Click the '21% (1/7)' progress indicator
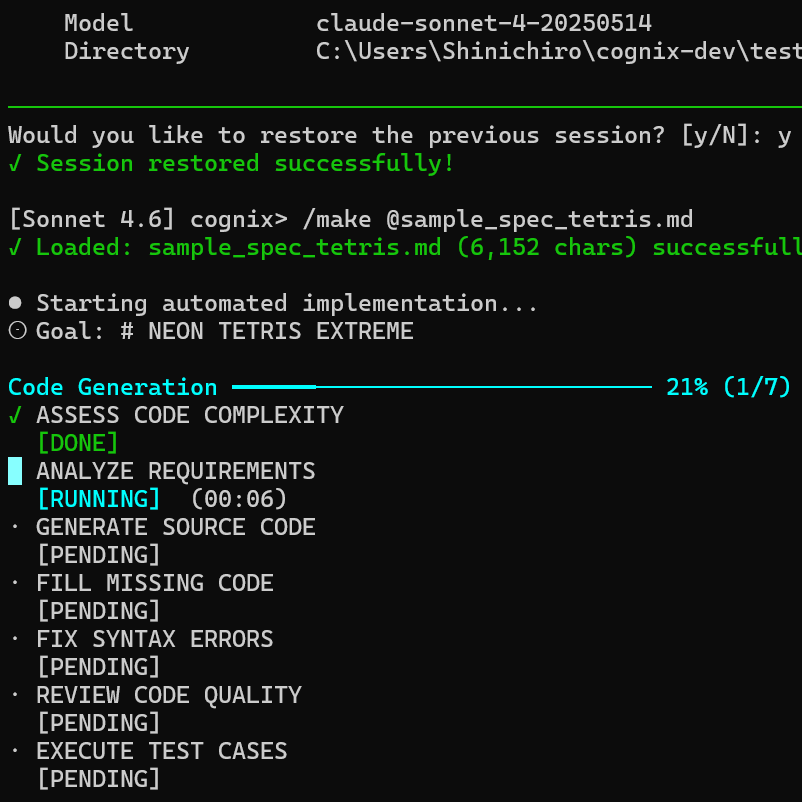802x802 pixels. (728, 387)
